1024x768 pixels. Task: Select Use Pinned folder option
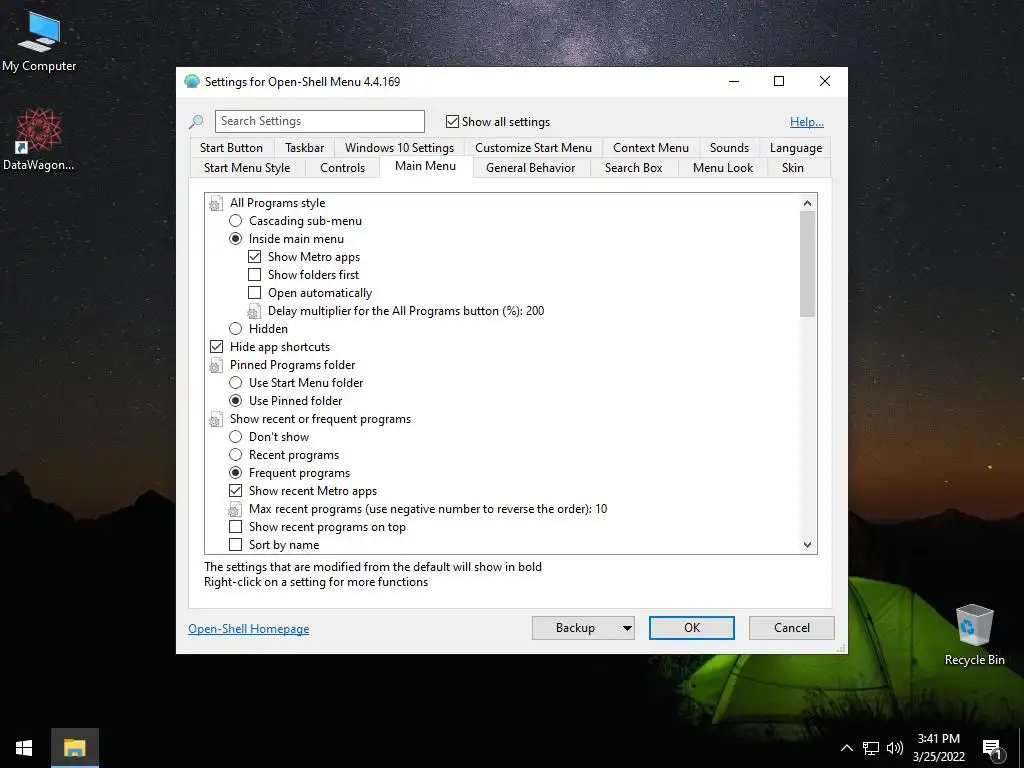coord(236,401)
